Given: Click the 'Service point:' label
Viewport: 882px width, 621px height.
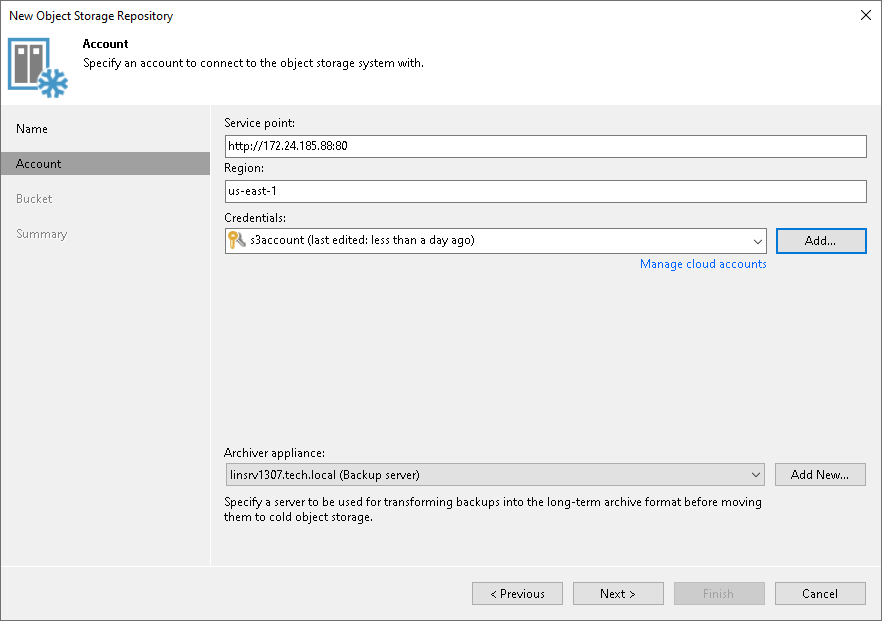Looking at the screenshot, I should tap(259, 123).
